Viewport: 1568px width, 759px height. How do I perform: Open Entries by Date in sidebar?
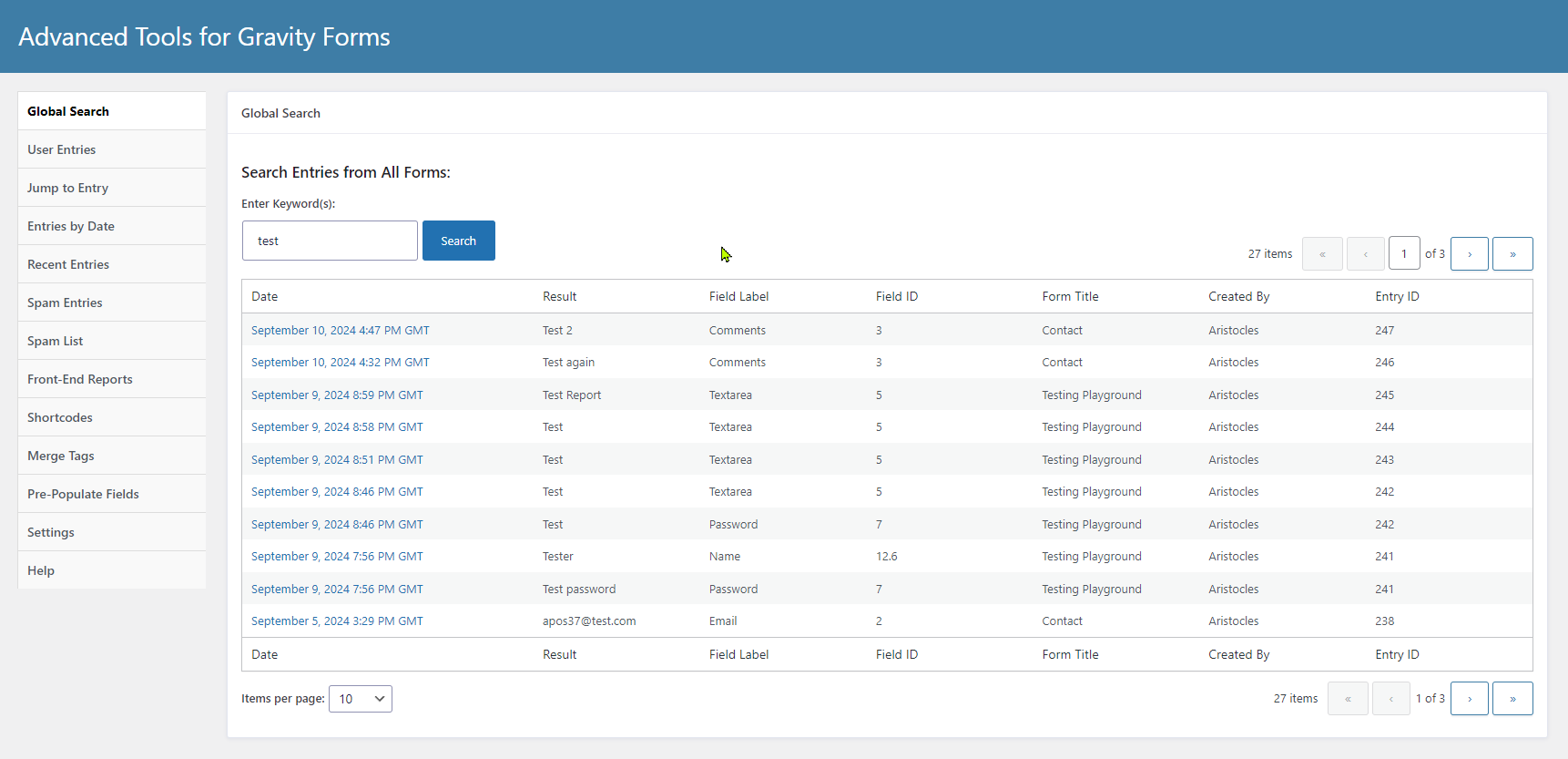click(x=71, y=226)
